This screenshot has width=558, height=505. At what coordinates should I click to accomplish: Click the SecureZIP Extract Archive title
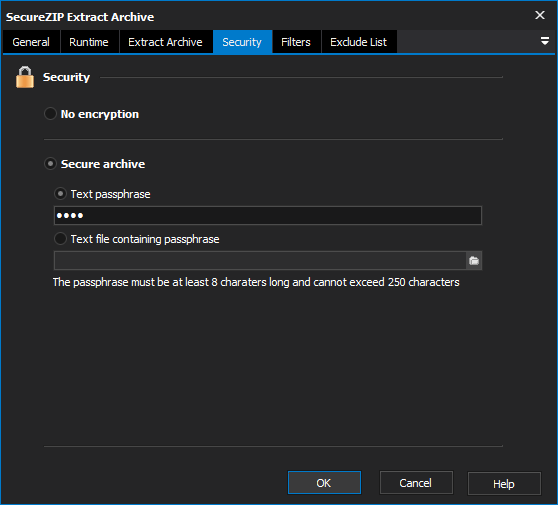coord(80,17)
